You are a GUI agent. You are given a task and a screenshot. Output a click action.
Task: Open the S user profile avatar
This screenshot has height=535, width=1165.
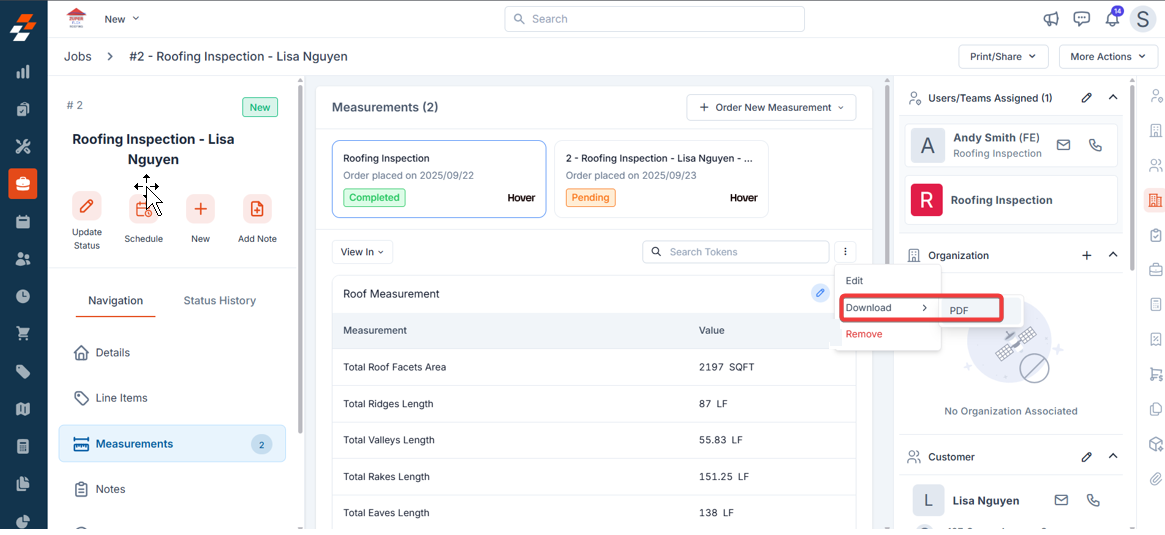1143,19
